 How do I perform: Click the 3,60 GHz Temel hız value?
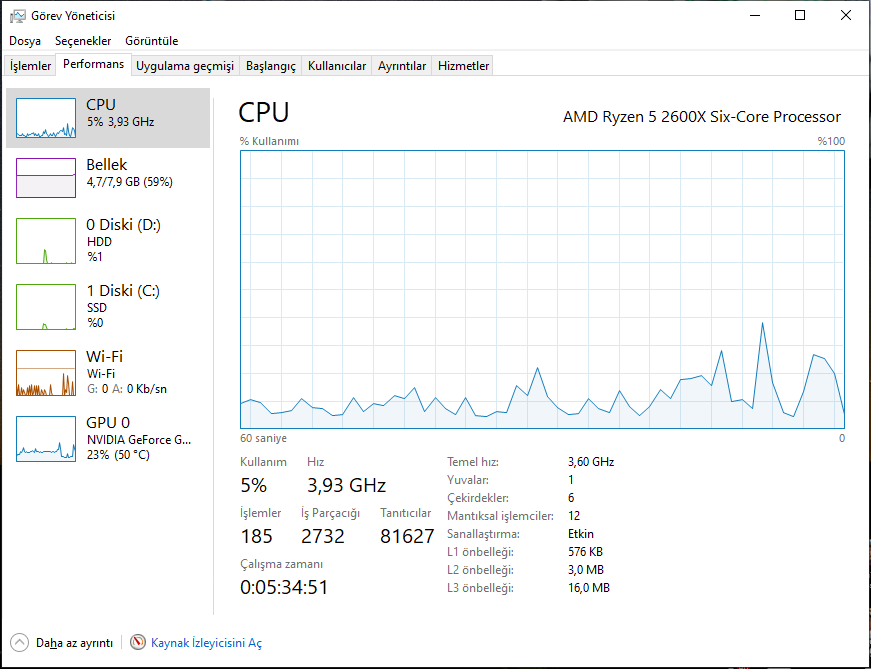590,462
